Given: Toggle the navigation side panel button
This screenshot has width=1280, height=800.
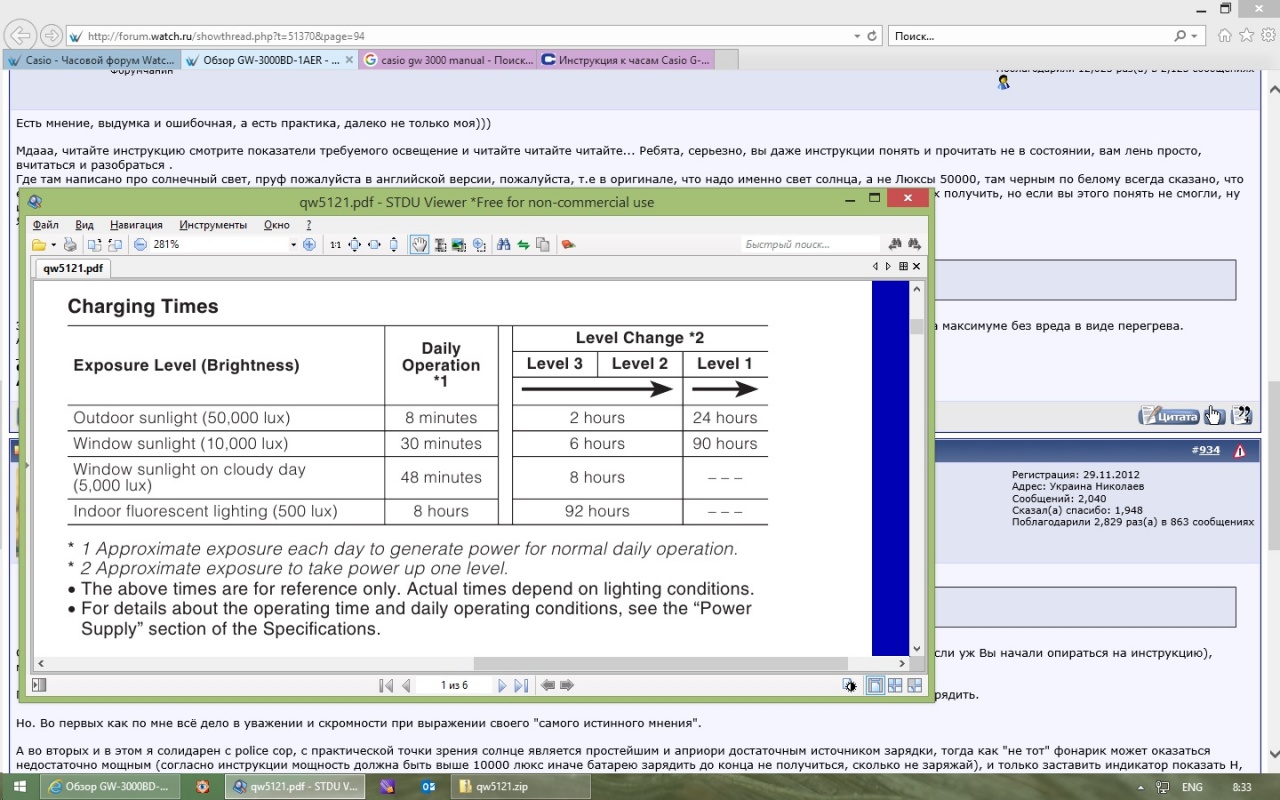Looking at the screenshot, I should click(x=39, y=685).
